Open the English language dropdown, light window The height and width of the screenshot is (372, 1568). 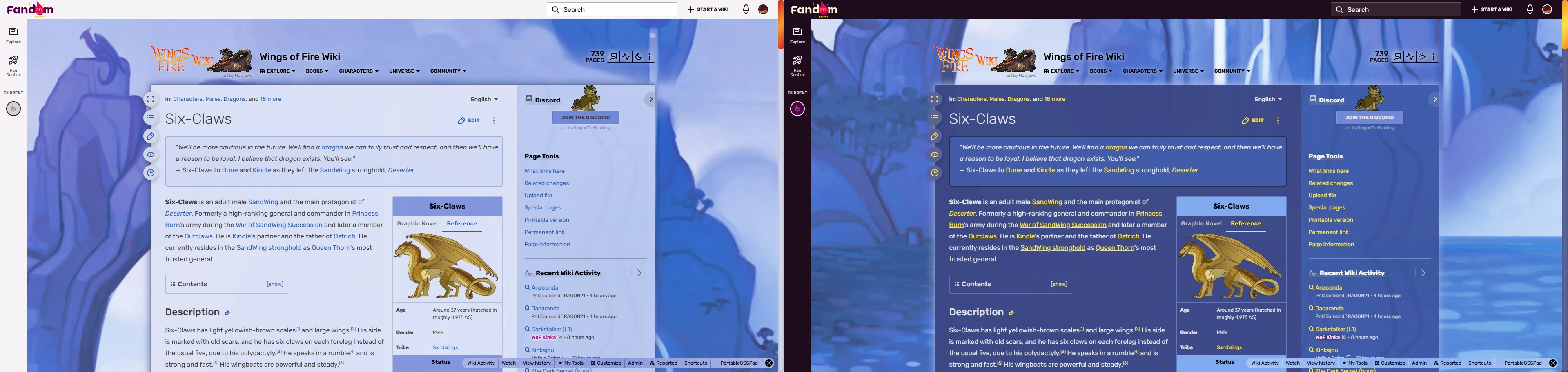[x=484, y=99]
